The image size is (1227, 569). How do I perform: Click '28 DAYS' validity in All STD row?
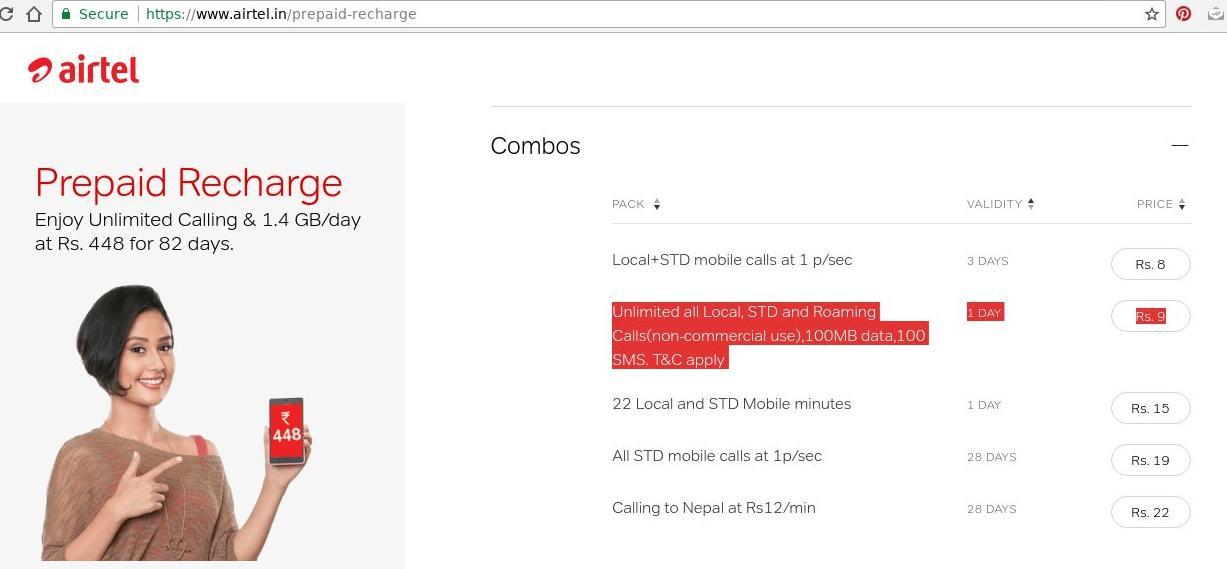pyautogui.click(x=991, y=457)
